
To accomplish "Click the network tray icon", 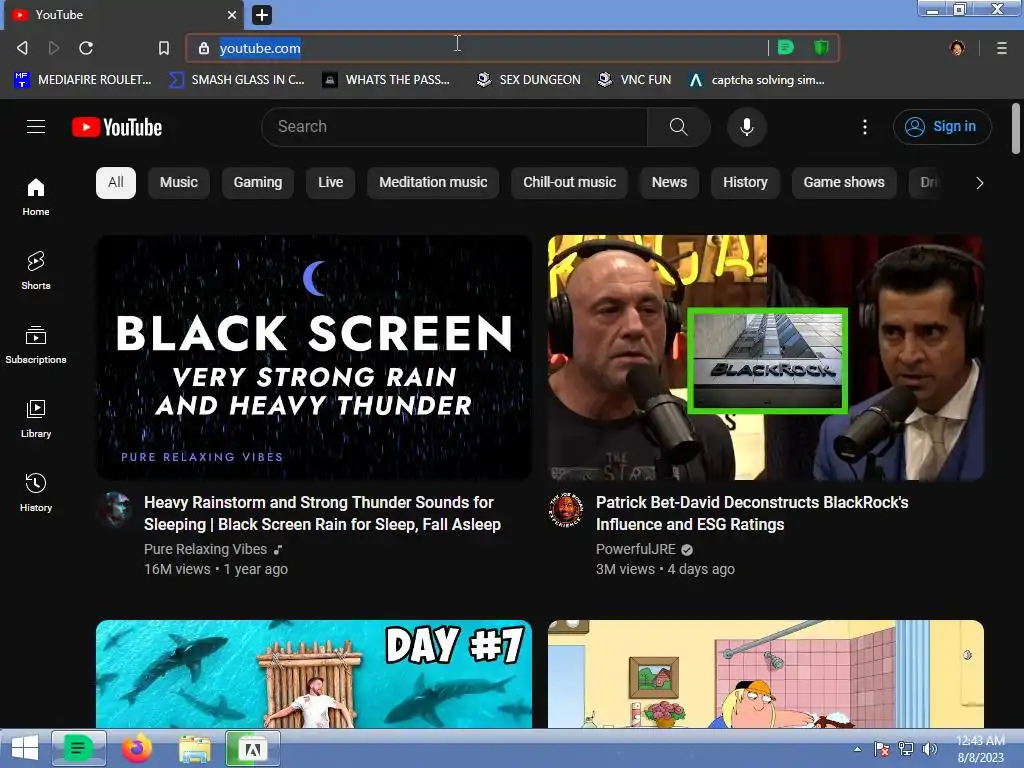I will [906, 749].
